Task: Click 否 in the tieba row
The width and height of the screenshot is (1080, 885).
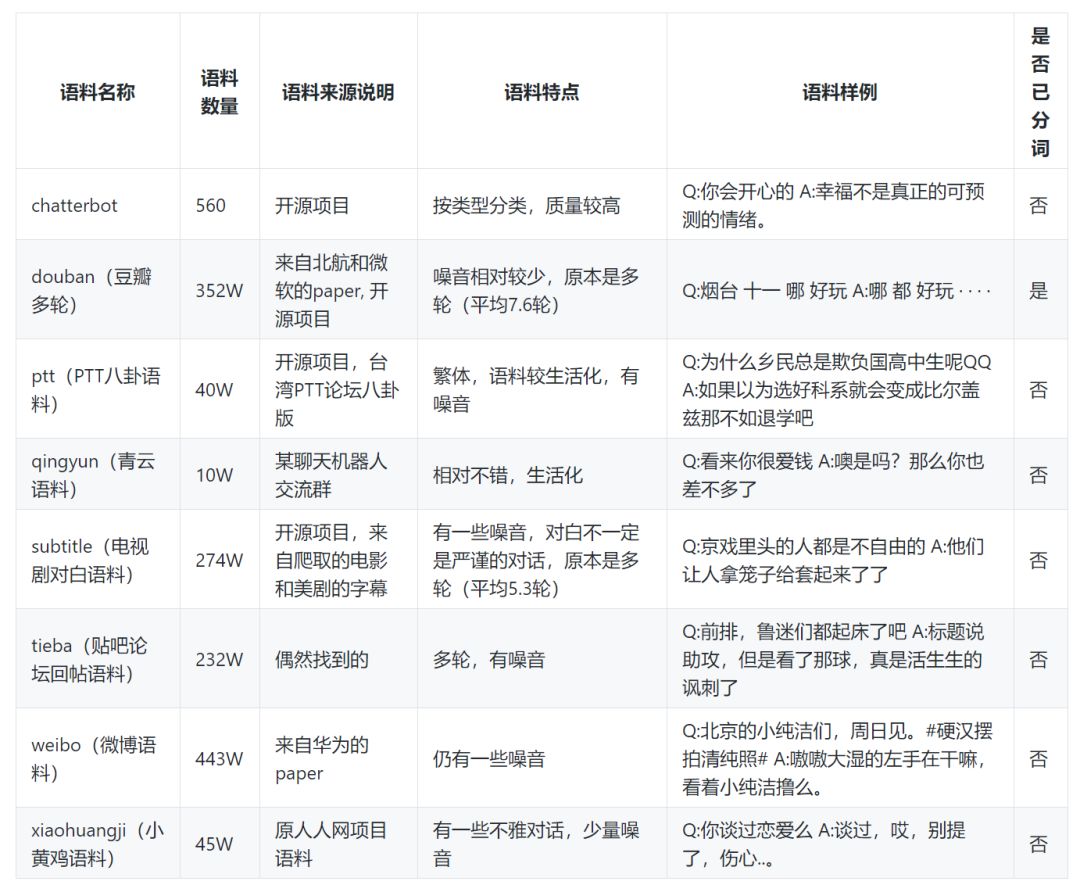Action: point(1039,660)
